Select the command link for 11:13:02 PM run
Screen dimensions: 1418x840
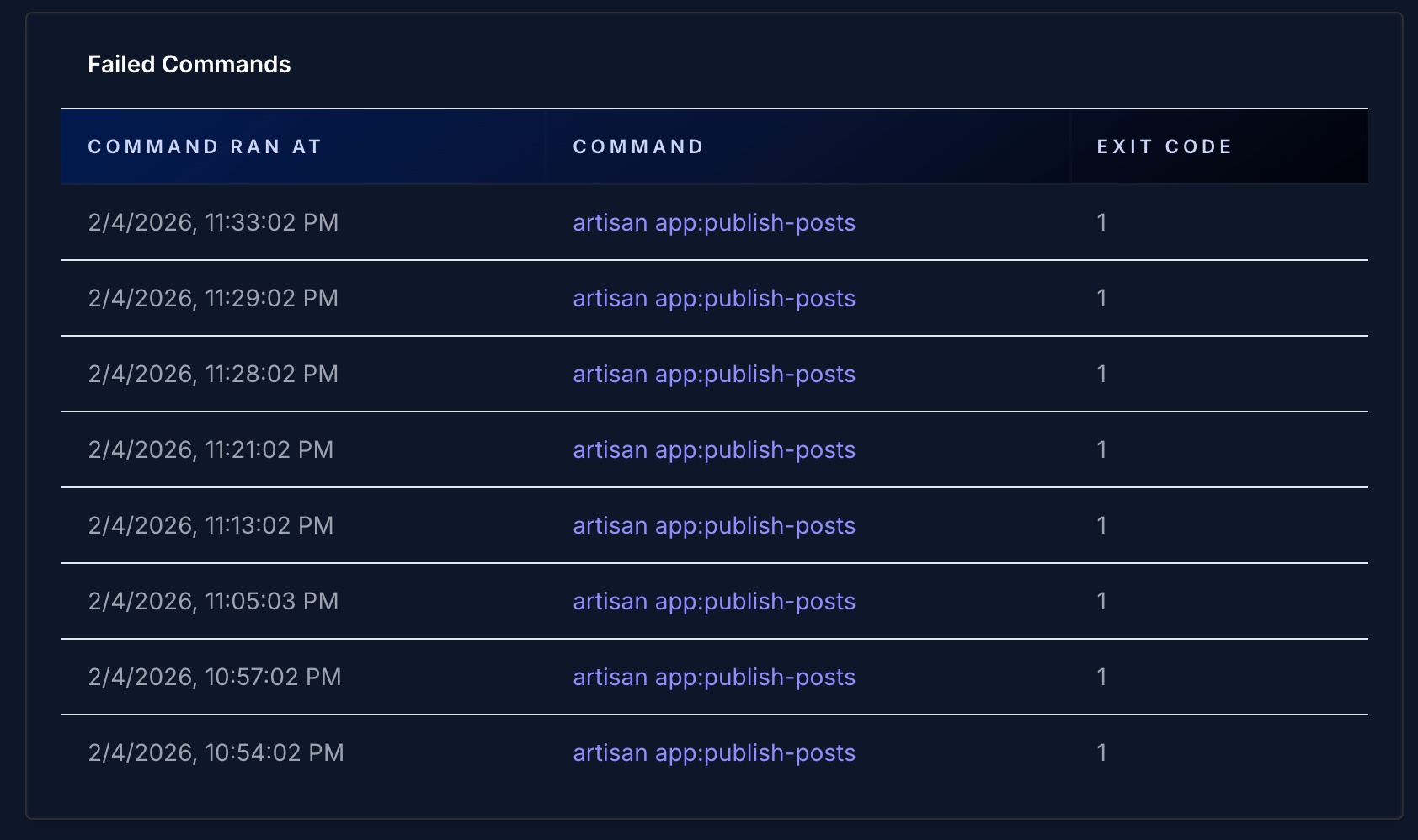(x=713, y=525)
